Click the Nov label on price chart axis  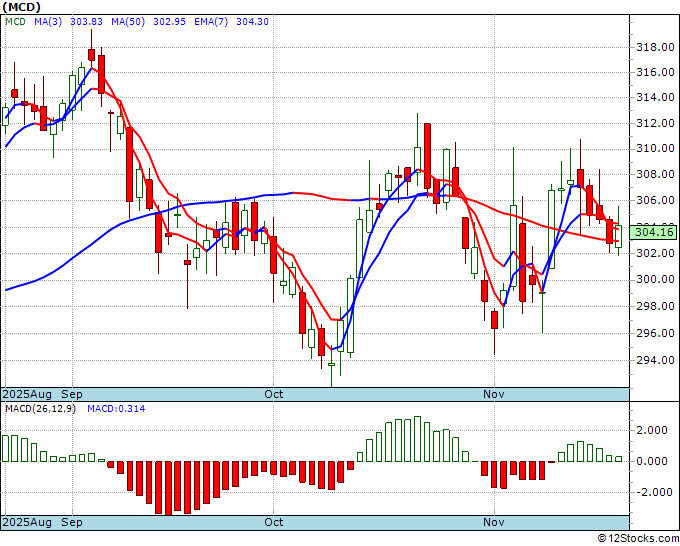click(494, 395)
